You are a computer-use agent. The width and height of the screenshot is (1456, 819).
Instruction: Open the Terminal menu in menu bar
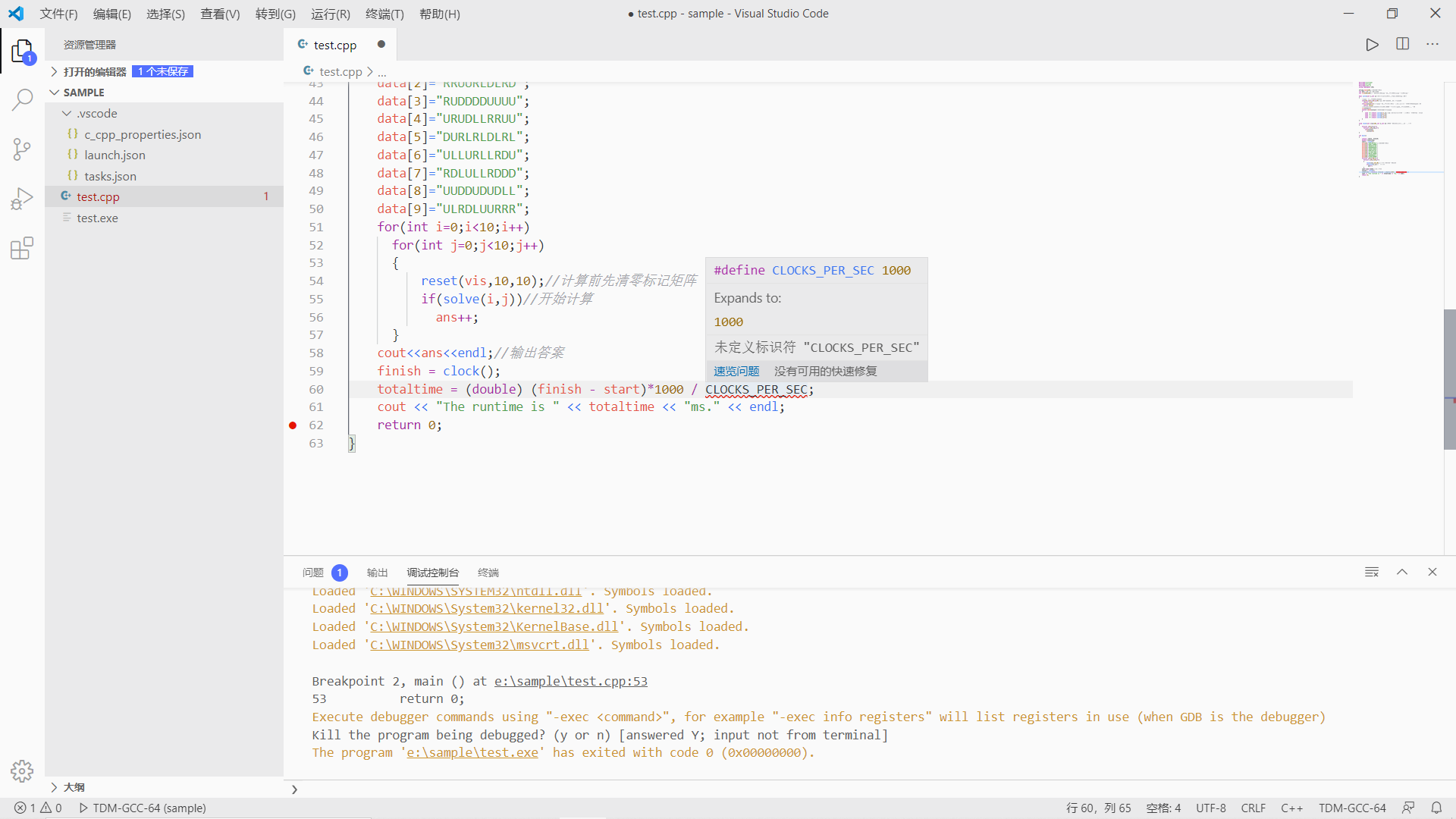click(x=384, y=14)
